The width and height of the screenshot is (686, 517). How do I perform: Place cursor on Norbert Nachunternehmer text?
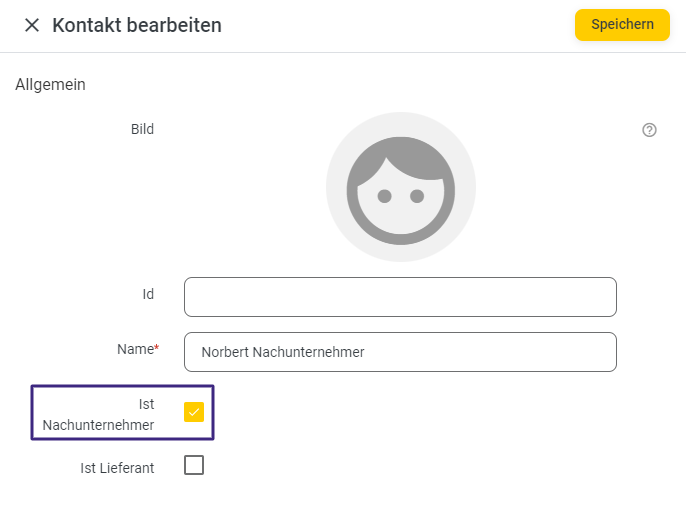[283, 352]
